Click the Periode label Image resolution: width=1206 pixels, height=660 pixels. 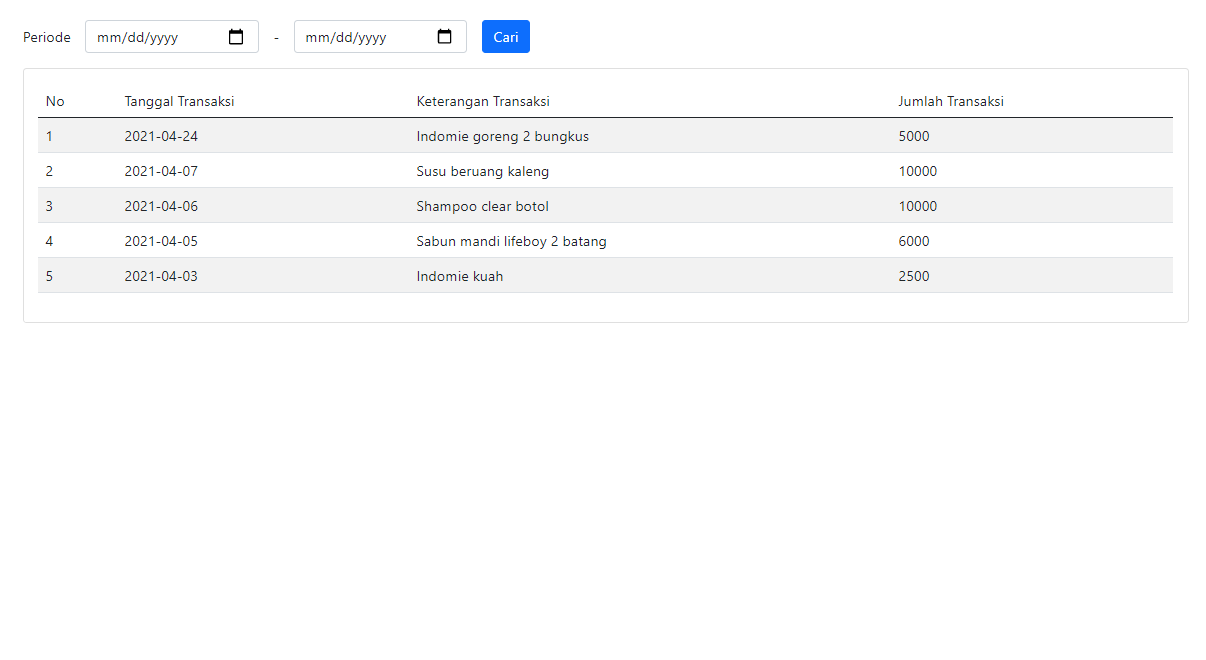(x=47, y=37)
